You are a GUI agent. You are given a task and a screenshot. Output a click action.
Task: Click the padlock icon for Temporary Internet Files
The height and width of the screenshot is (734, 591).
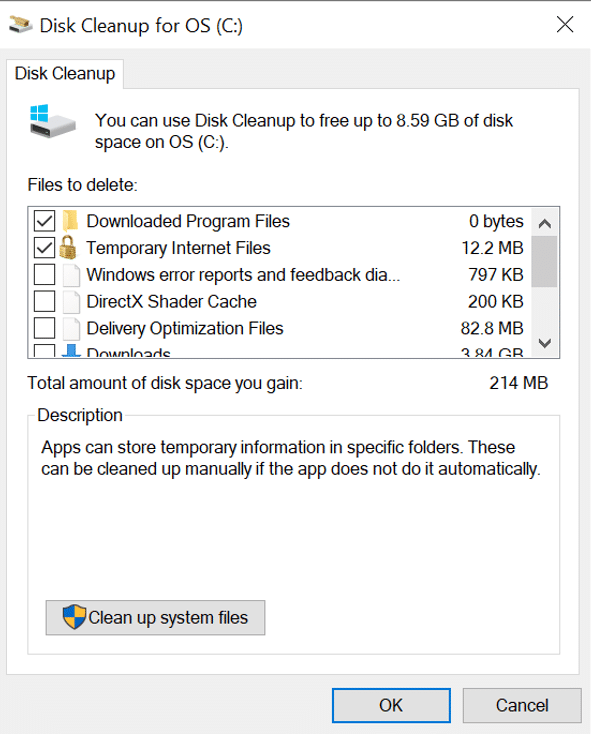(68, 248)
